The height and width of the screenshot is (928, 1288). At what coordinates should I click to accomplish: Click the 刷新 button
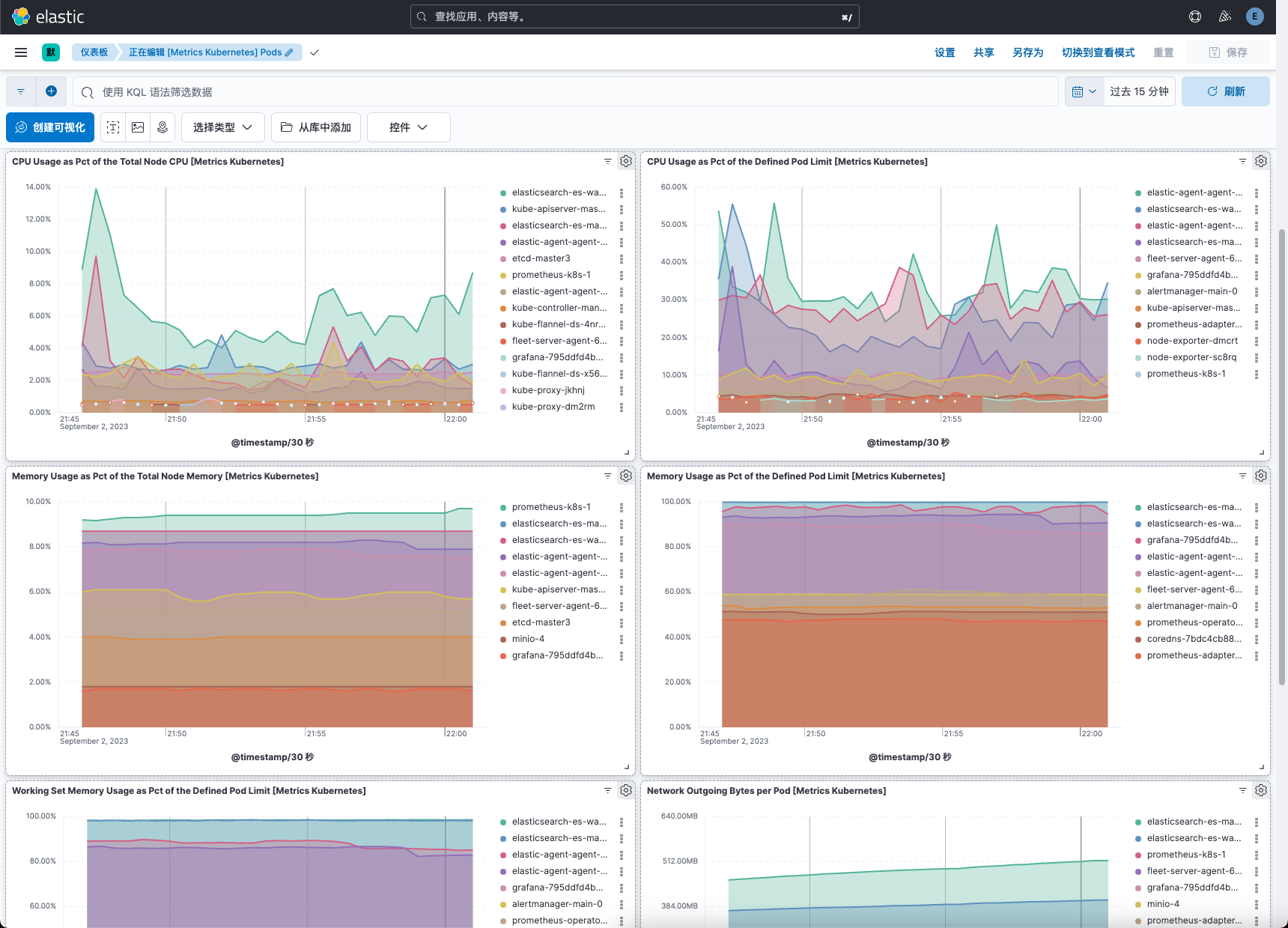tap(1226, 91)
